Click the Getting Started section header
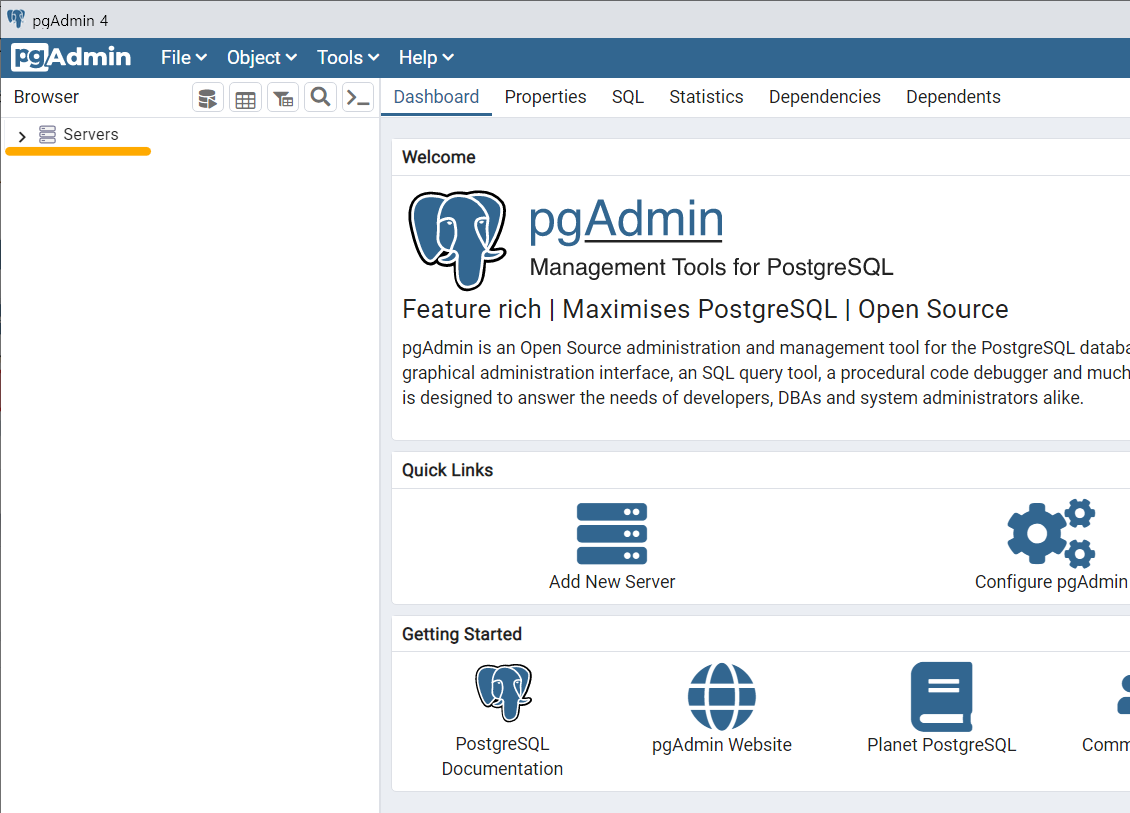 (462, 634)
